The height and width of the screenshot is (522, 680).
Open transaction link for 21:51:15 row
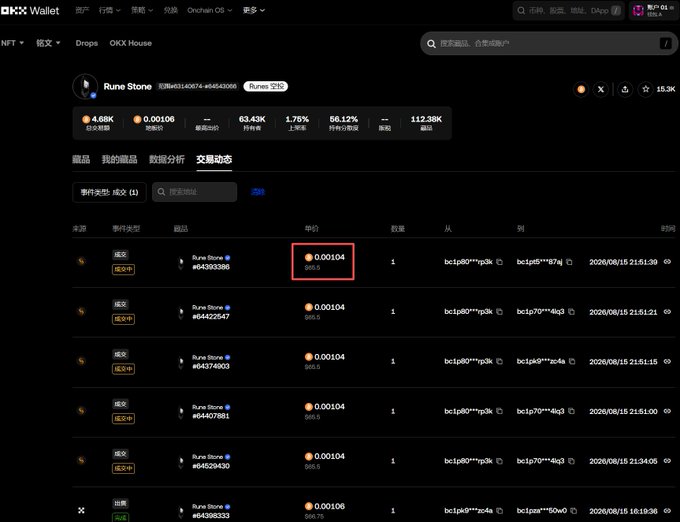point(667,361)
